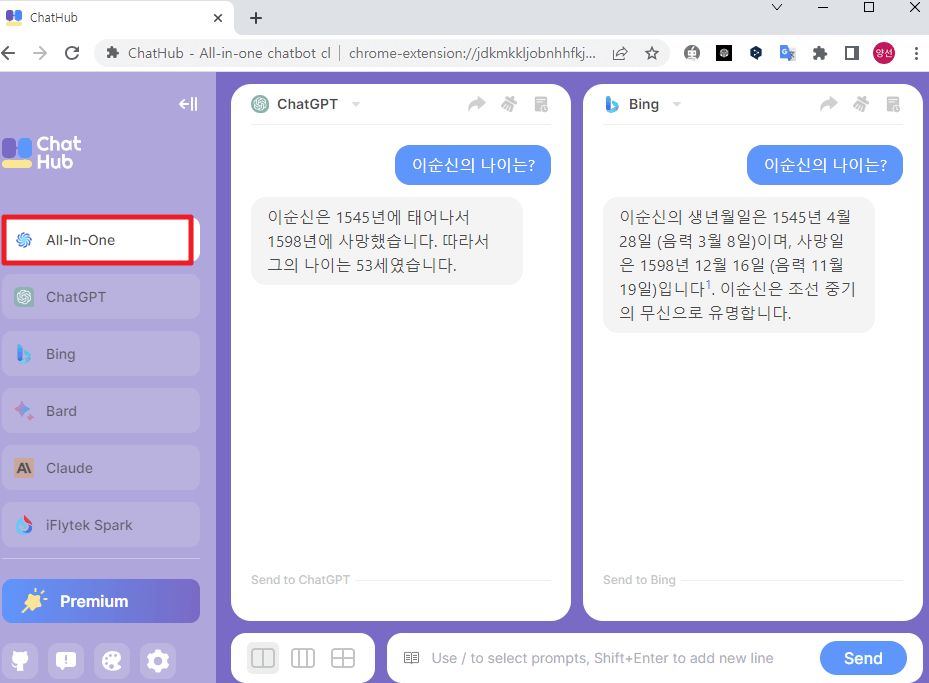
Task: Click the Bing citation footnote 1
Action: tap(708, 285)
